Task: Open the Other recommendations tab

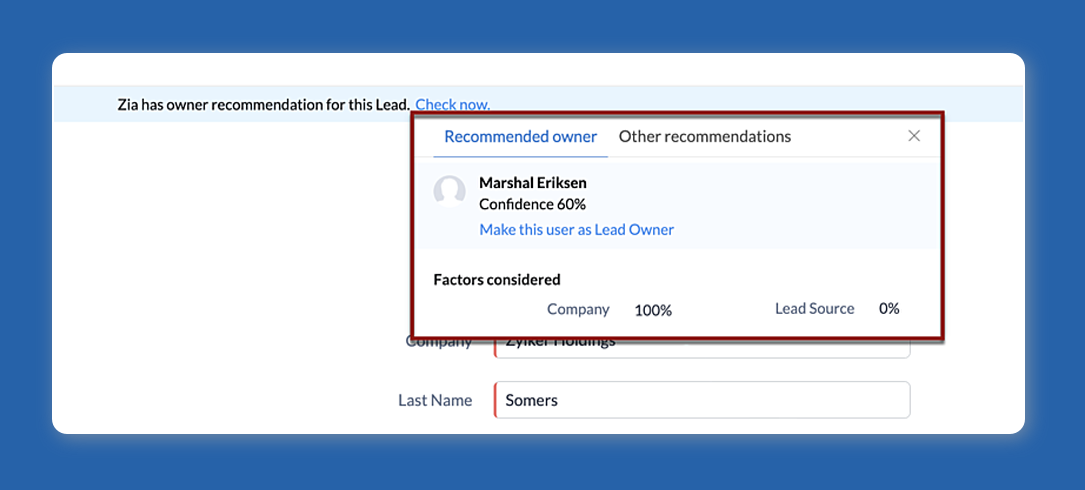Action: coord(704,136)
